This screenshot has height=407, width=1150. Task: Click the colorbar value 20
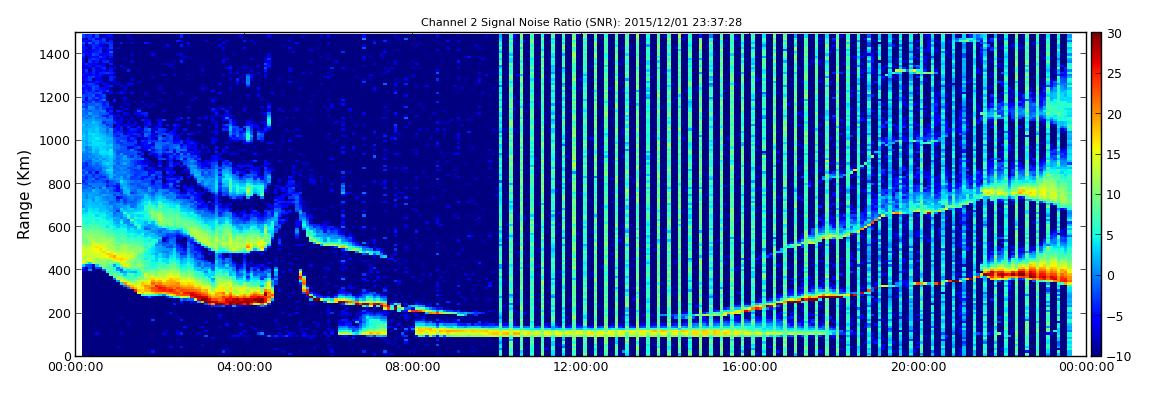click(x=1115, y=114)
